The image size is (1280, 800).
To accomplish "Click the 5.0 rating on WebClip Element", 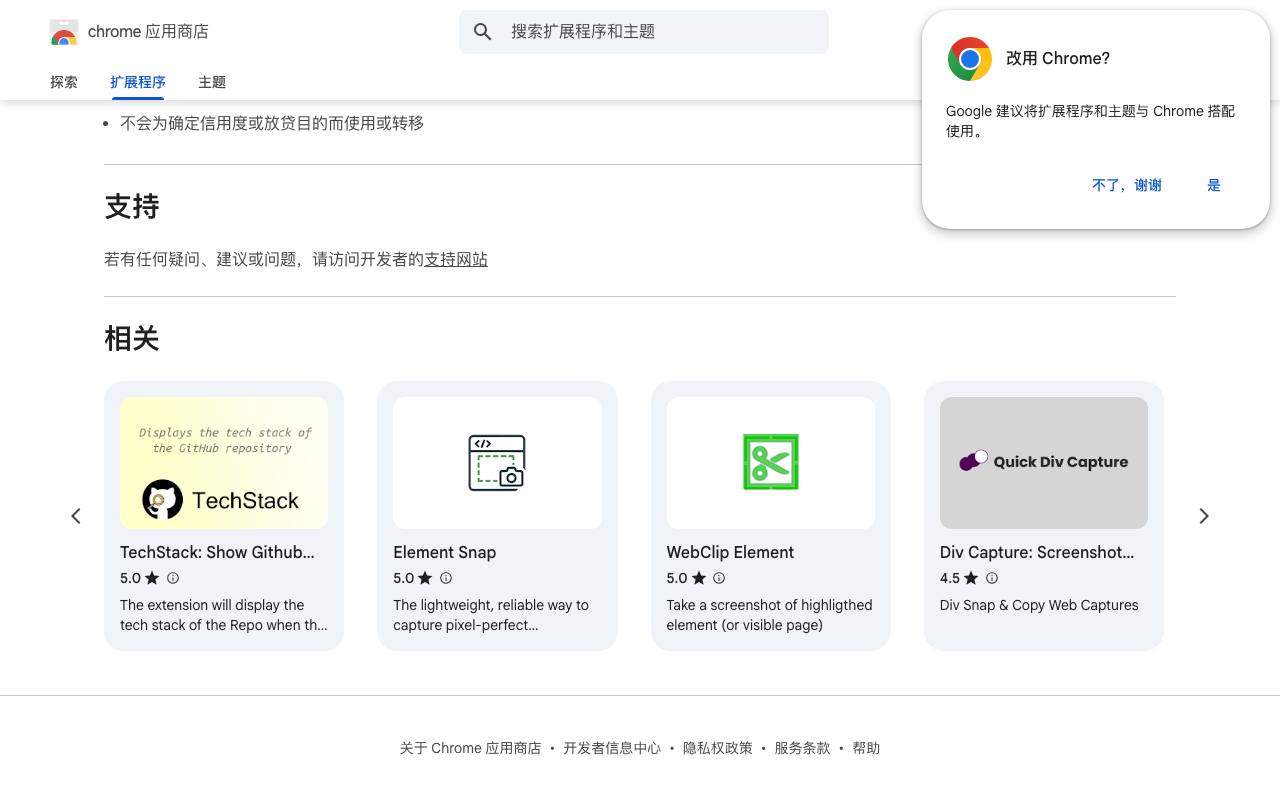I will pyautogui.click(x=677, y=578).
